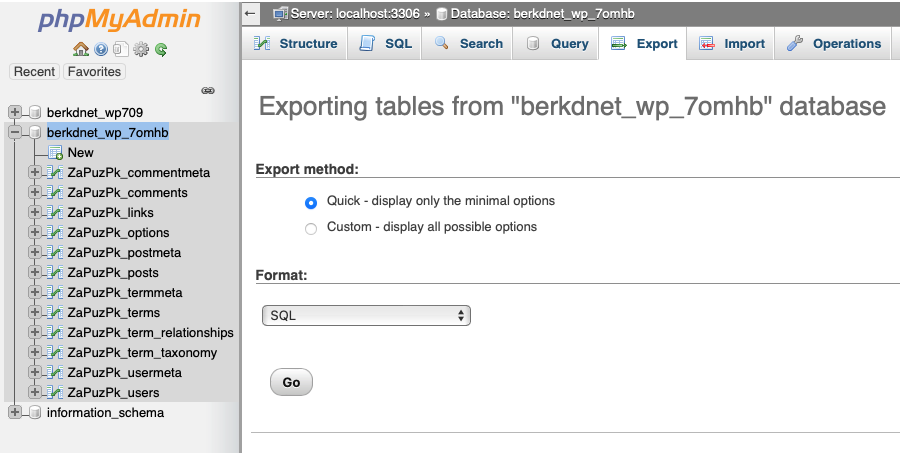This screenshot has height=453, width=900.
Task: Click the ZaPuzPk_posts table icon
Action: pyautogui.click(x=55, y=273)
